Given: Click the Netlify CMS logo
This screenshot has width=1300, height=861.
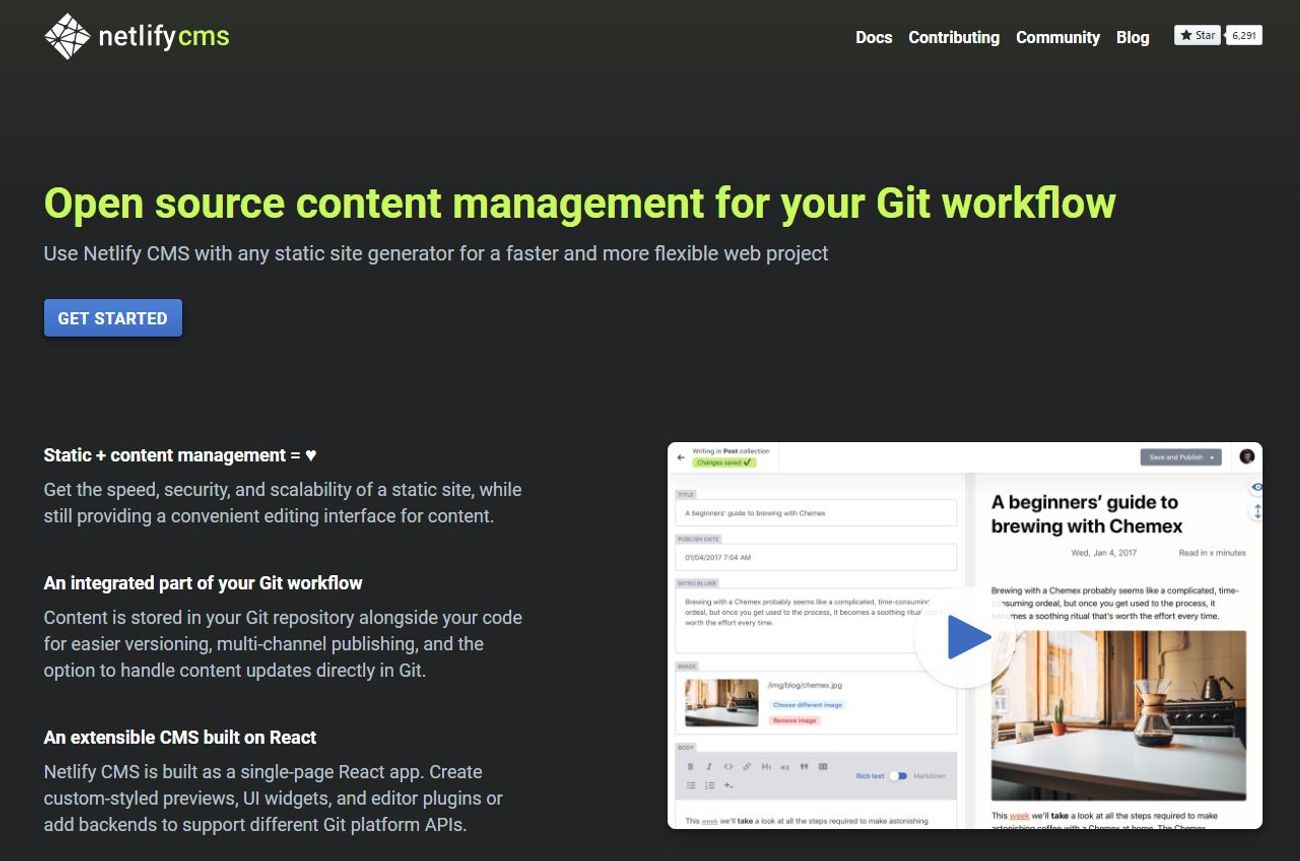Looking at the screenshot, I should [x=137, y=37].
